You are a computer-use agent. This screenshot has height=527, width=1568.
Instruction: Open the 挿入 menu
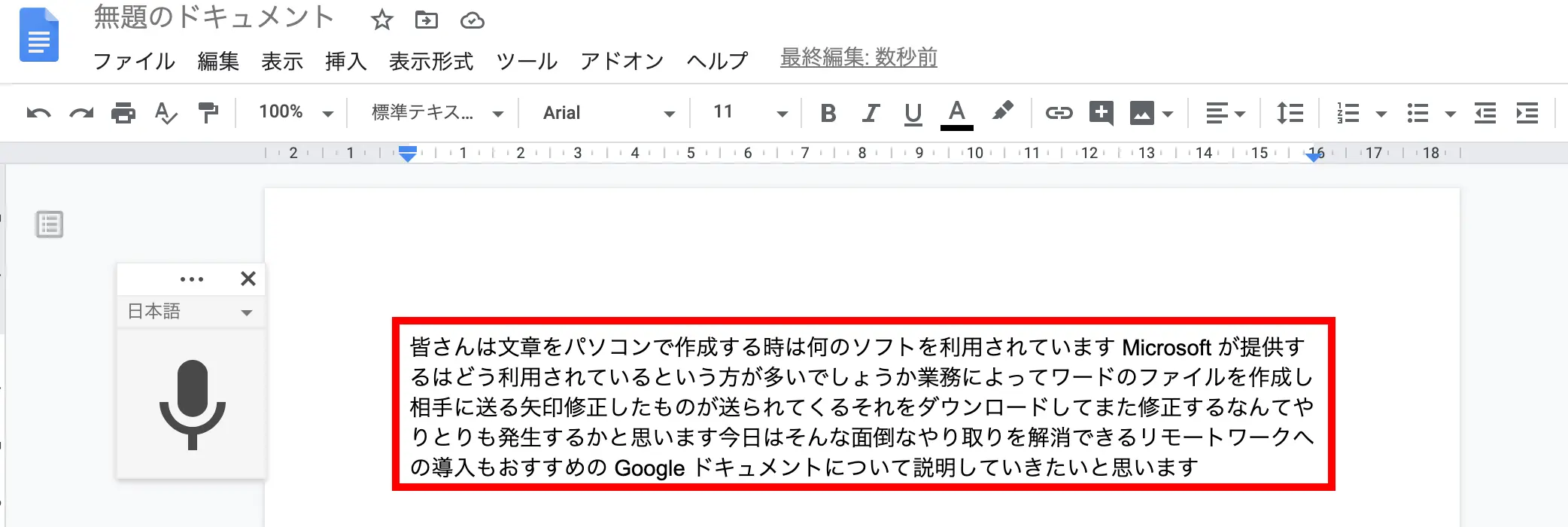[346, 61]
